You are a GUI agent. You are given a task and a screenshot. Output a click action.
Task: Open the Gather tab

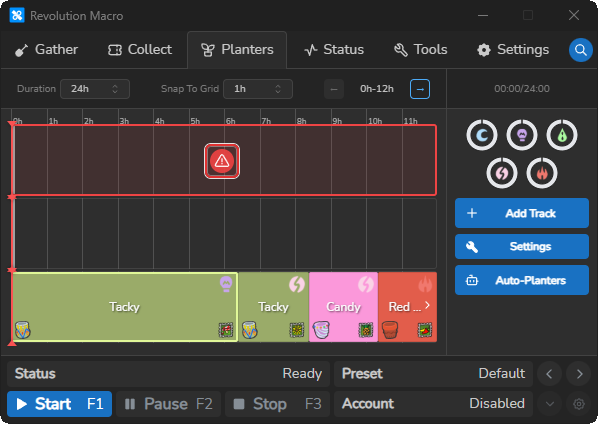point(47,50)
